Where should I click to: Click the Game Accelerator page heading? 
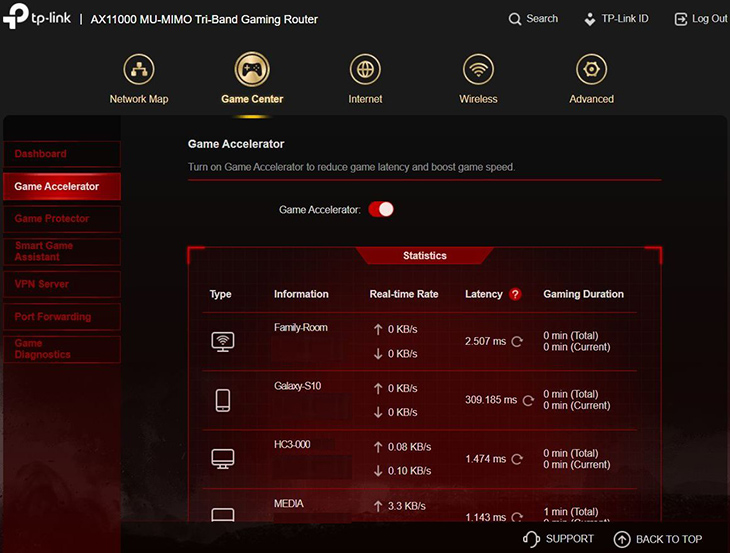(236, 144)
